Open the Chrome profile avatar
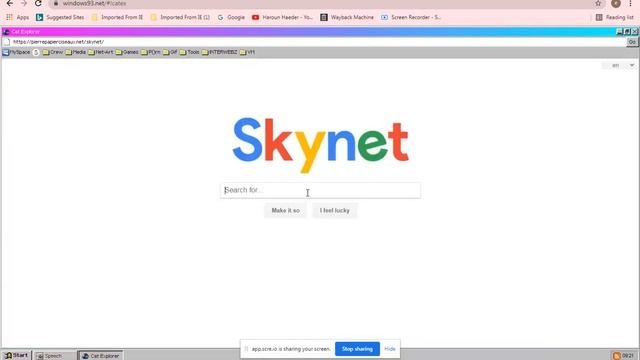640x360 pixels. point(616,3)
